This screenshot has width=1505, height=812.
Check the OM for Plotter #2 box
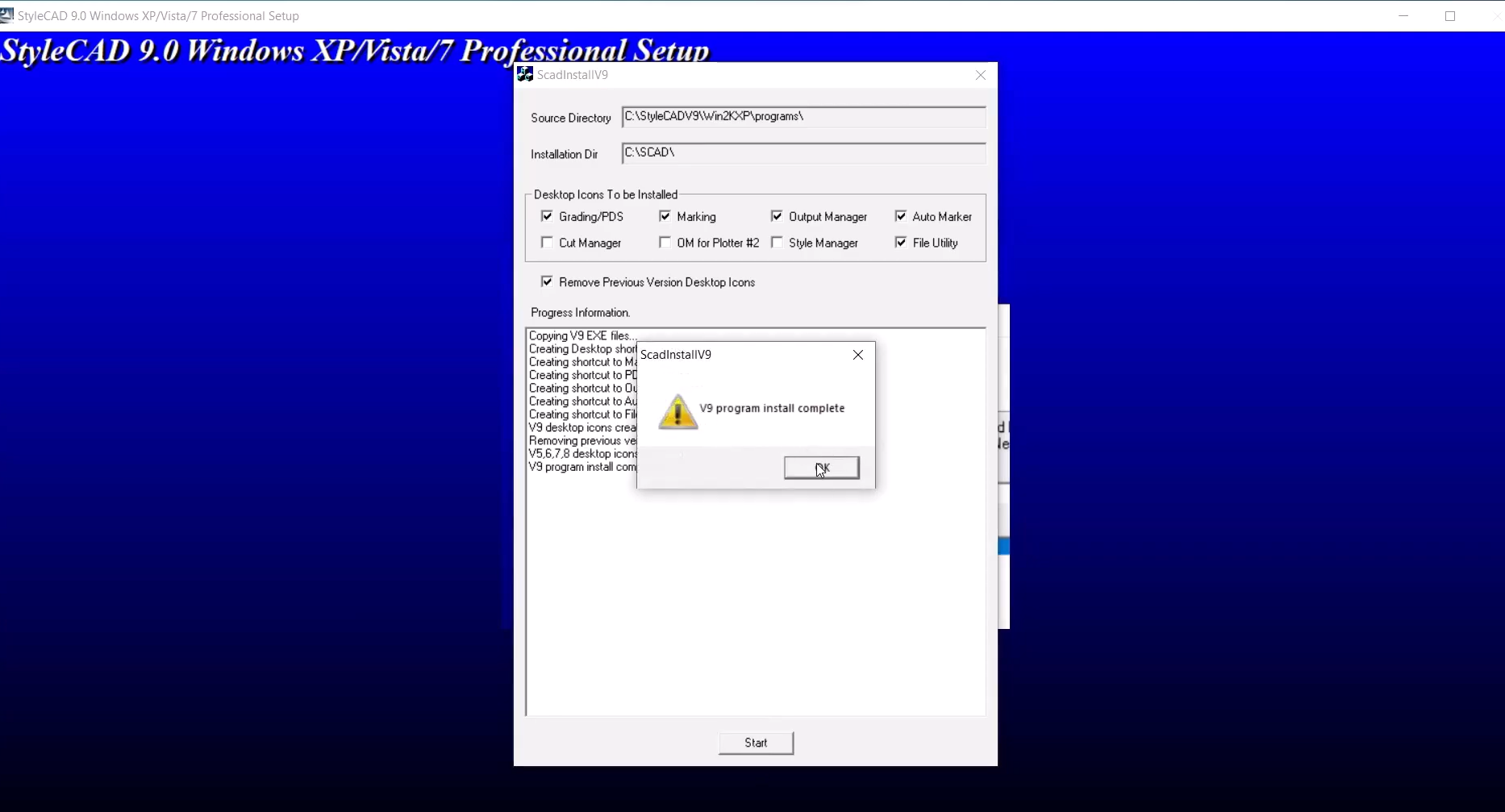coord(665,243)
